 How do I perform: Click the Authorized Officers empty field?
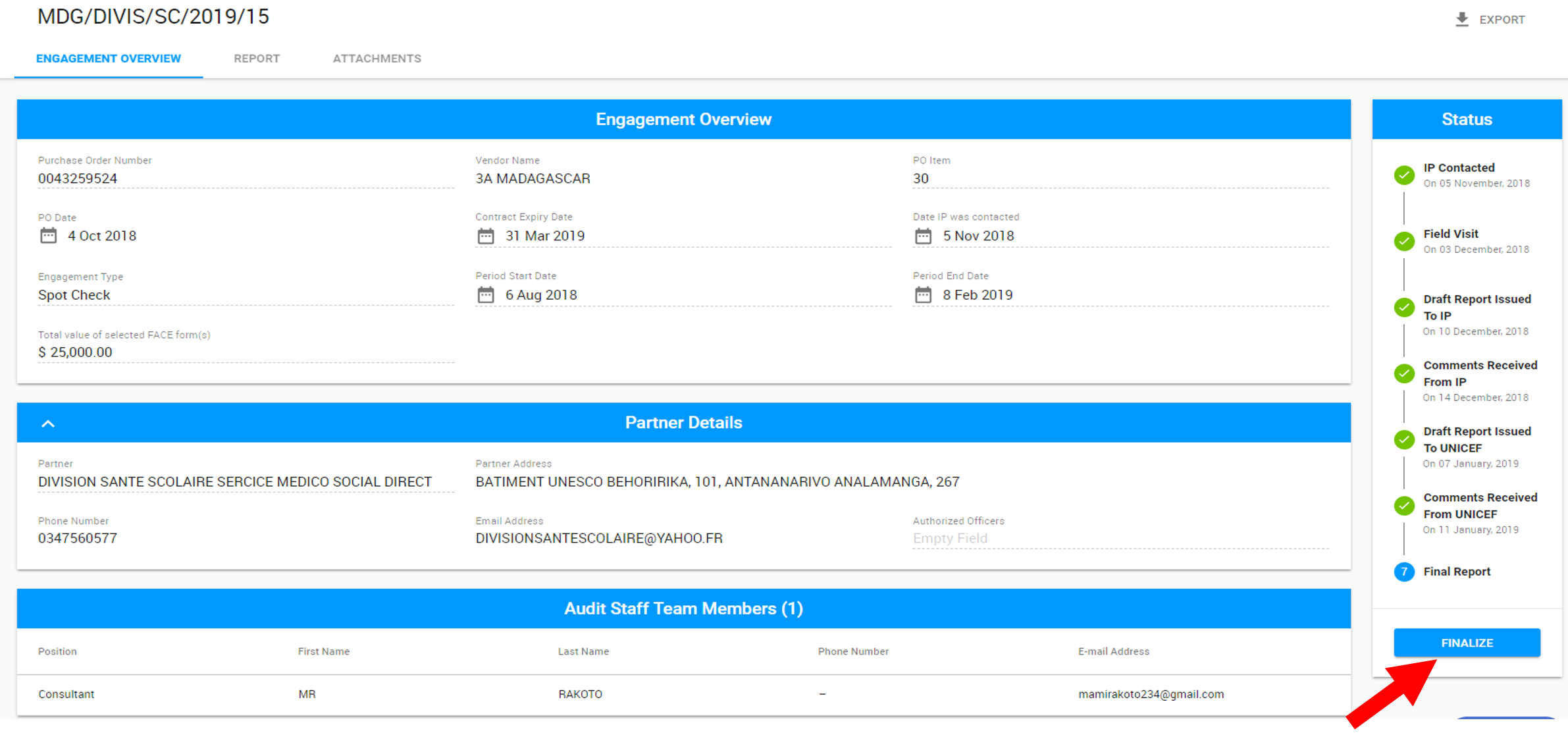click(950, 538)
